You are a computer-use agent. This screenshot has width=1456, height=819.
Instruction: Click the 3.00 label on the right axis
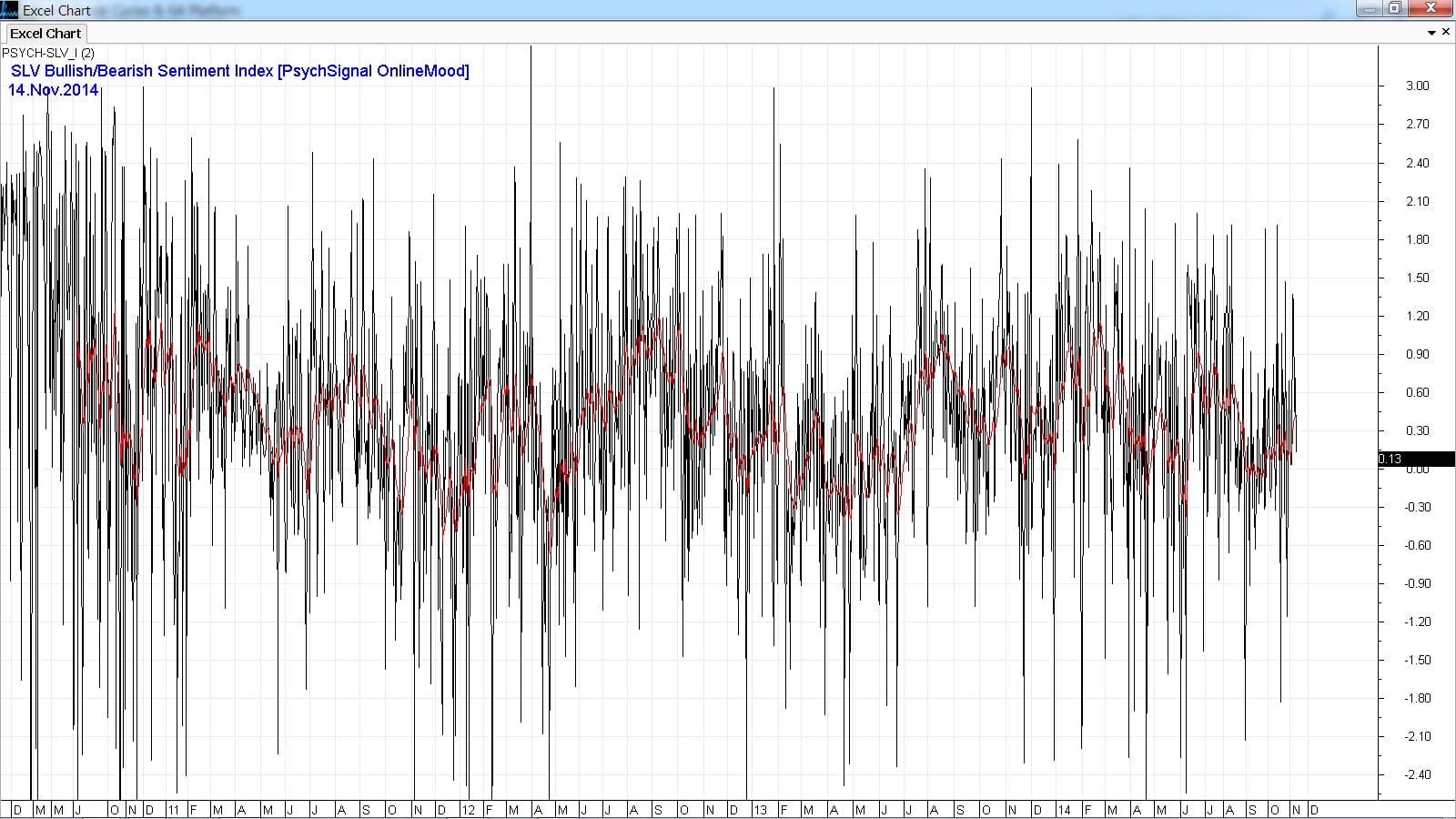[1417, 86]
